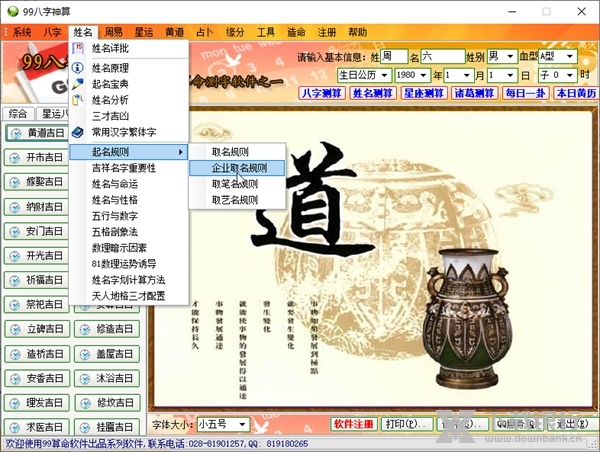Open the day dropdown before 日
Viewport: 600px width, 452px height.
pos(510,75)
